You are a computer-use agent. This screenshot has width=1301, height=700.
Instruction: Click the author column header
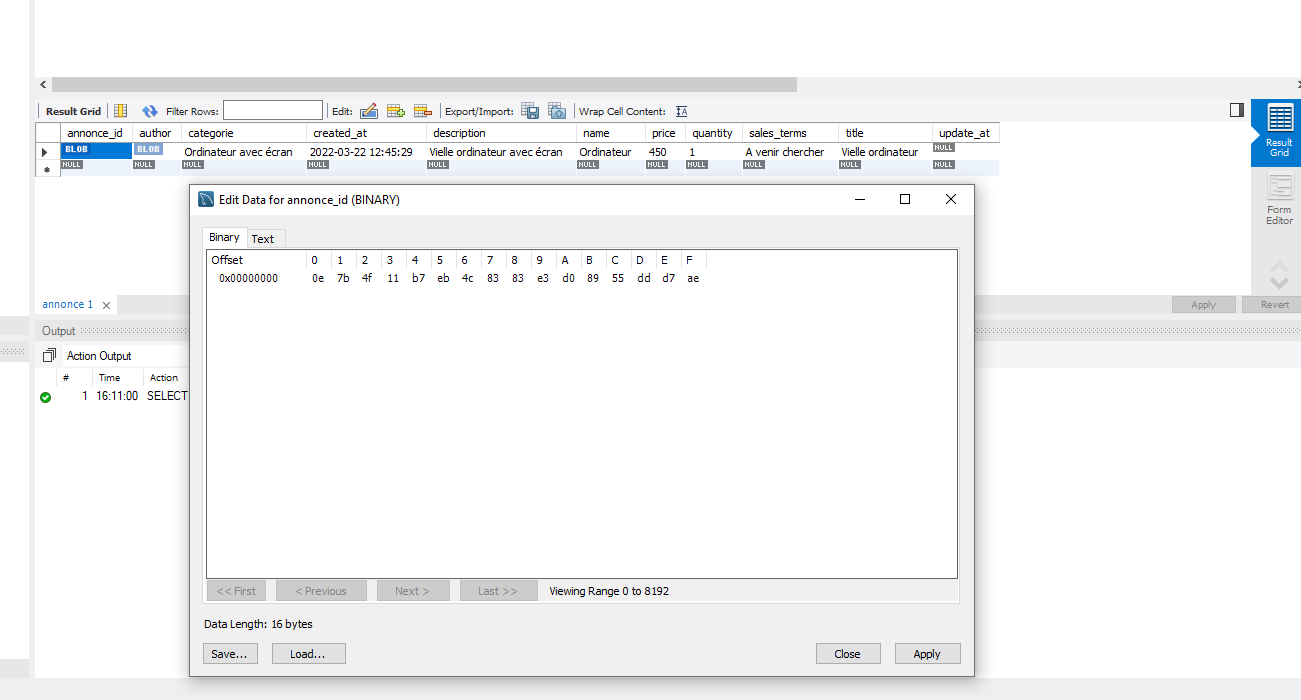[155, 133]
